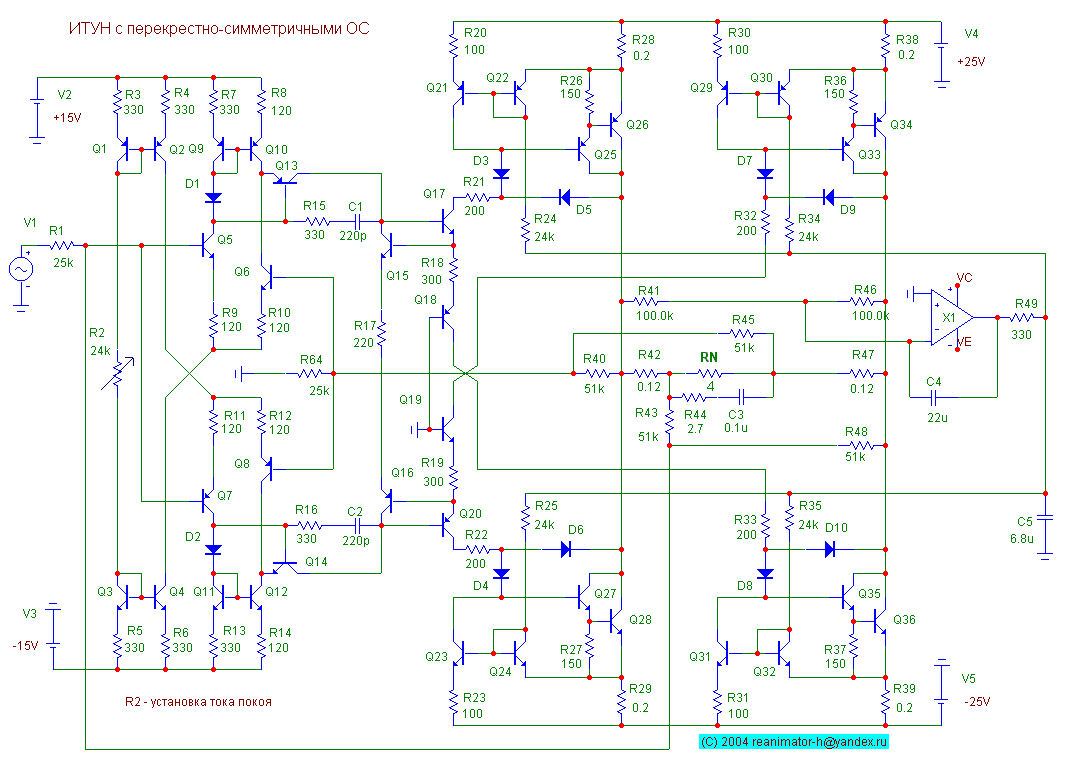Click the '22u' value under C4

tap(937, 418)
